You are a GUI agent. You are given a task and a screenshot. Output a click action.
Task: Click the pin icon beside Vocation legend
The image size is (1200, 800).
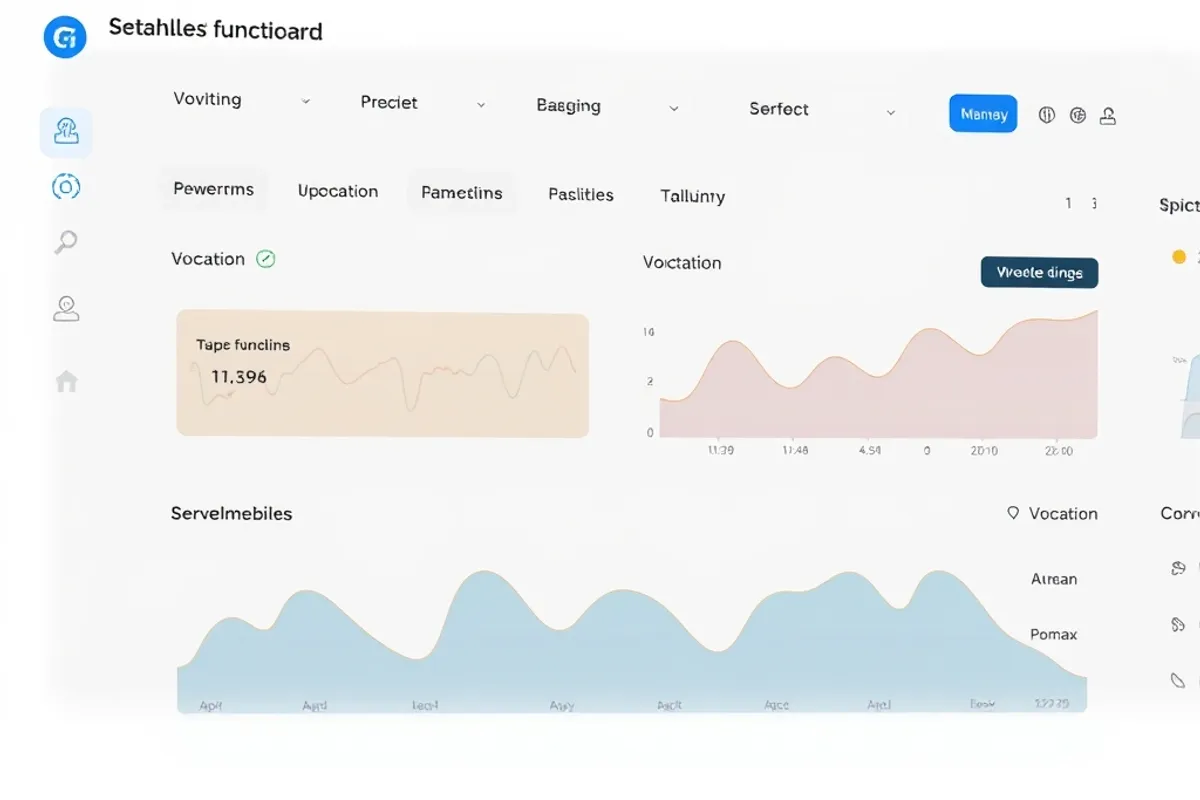[x=1013, y=513]
